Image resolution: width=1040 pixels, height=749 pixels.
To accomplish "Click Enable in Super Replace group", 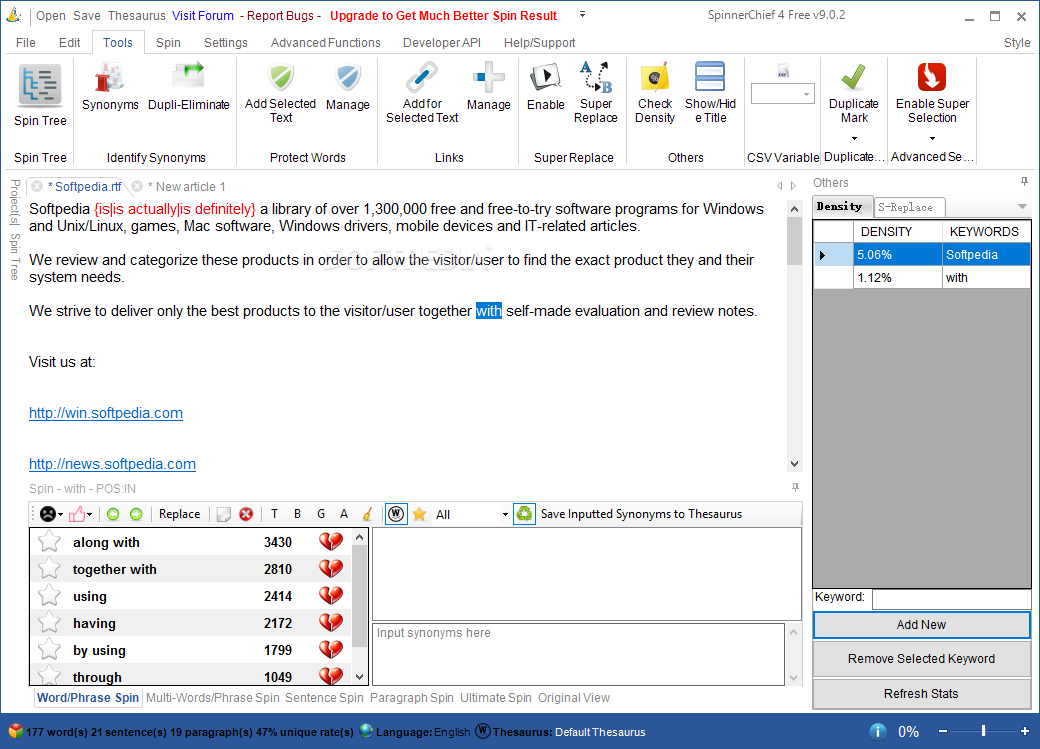I will tap(546, 86).
